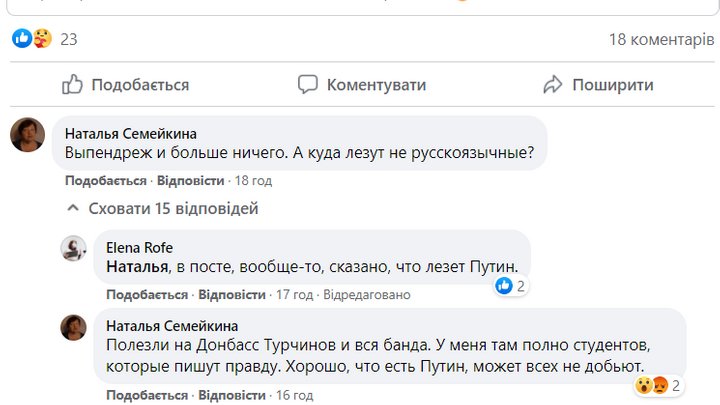Open the post's like reaction icon beside 23
This screenshot has height=405, width=720.
[x=22, y=40]
